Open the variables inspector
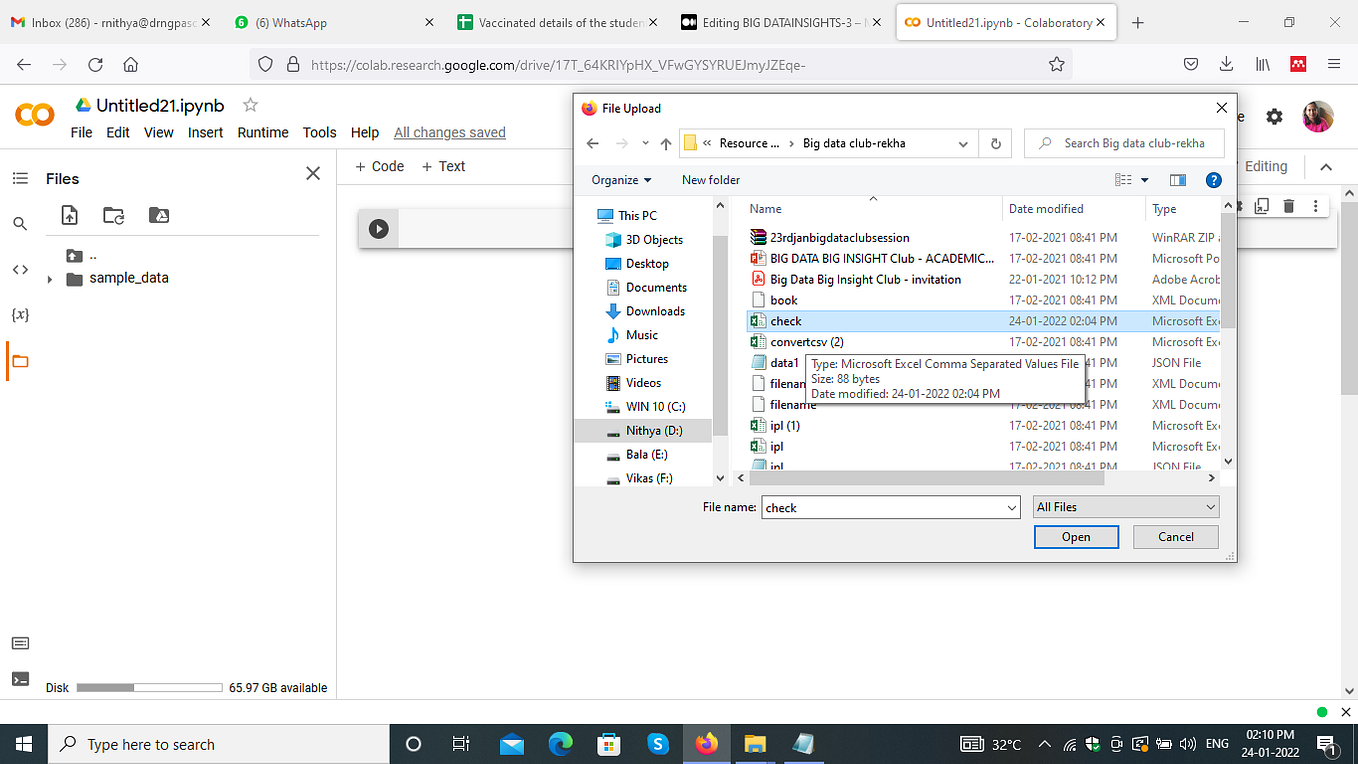Image resolution: width=1358 pixels, height=764 pixels. point(20,314)
